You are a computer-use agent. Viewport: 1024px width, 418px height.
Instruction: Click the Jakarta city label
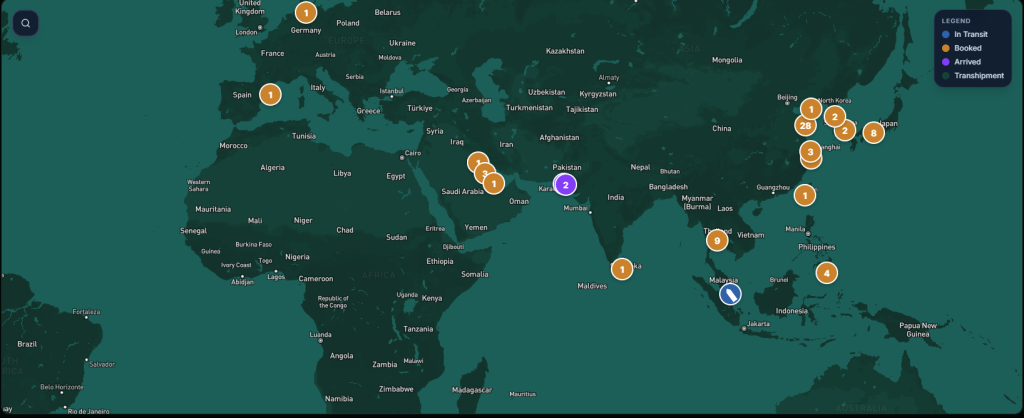(x=758, y=324)
